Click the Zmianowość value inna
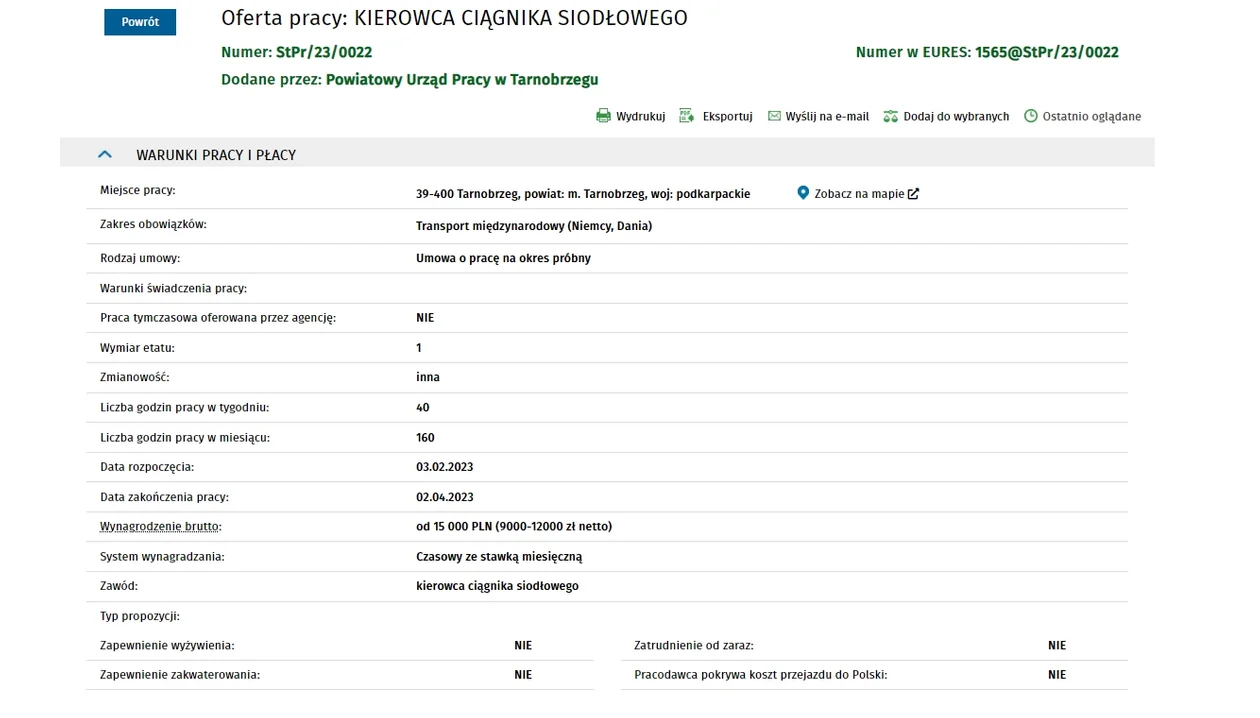 428,377
